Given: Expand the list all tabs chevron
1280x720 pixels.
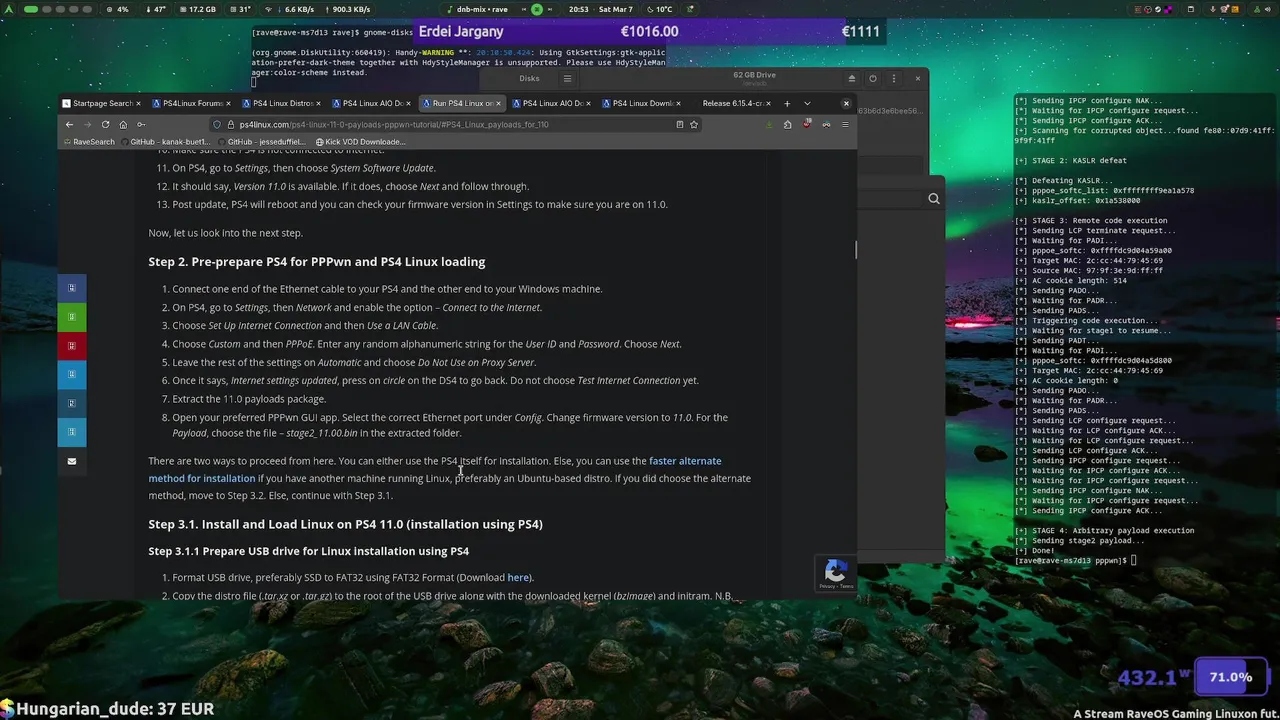Looking at the screenshot, I should 807,103.
